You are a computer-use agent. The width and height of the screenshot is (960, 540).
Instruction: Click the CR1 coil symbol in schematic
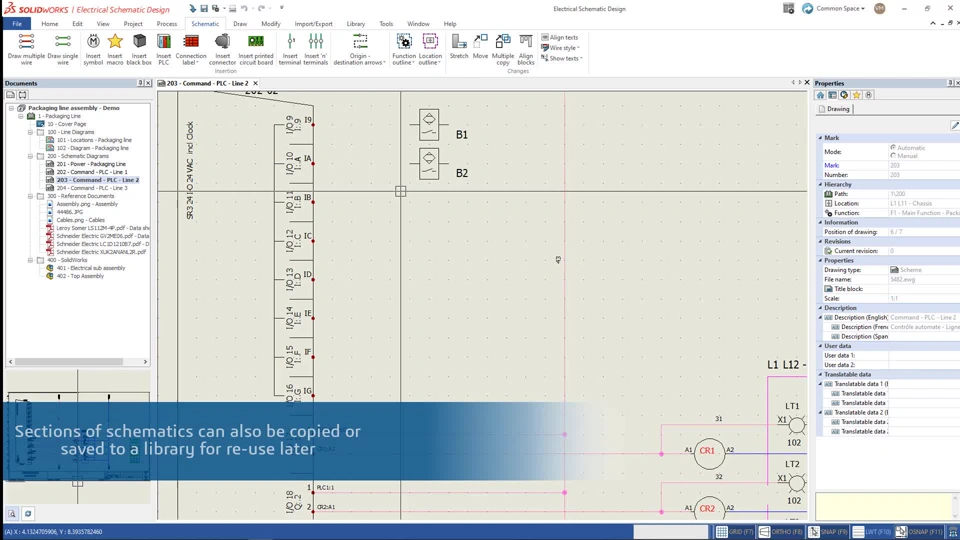click(708, 453)
